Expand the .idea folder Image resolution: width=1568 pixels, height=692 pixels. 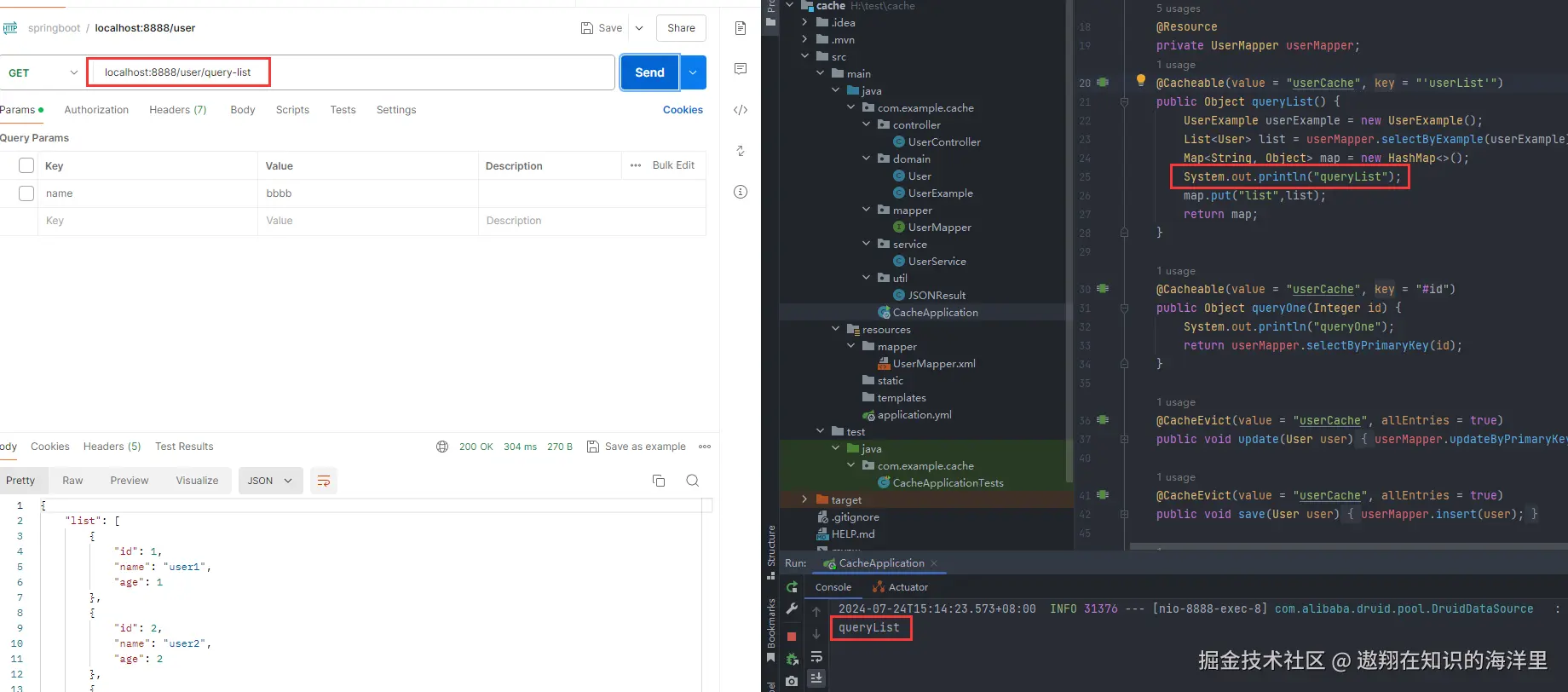[x=804, y=22]
